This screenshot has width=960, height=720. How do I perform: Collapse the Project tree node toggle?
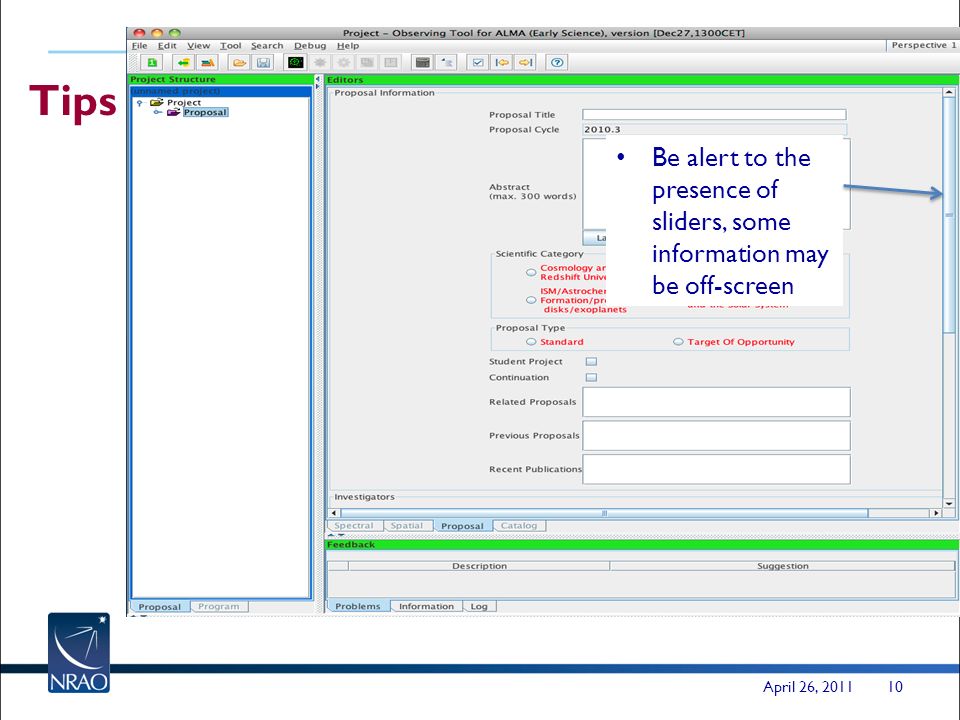140,103
